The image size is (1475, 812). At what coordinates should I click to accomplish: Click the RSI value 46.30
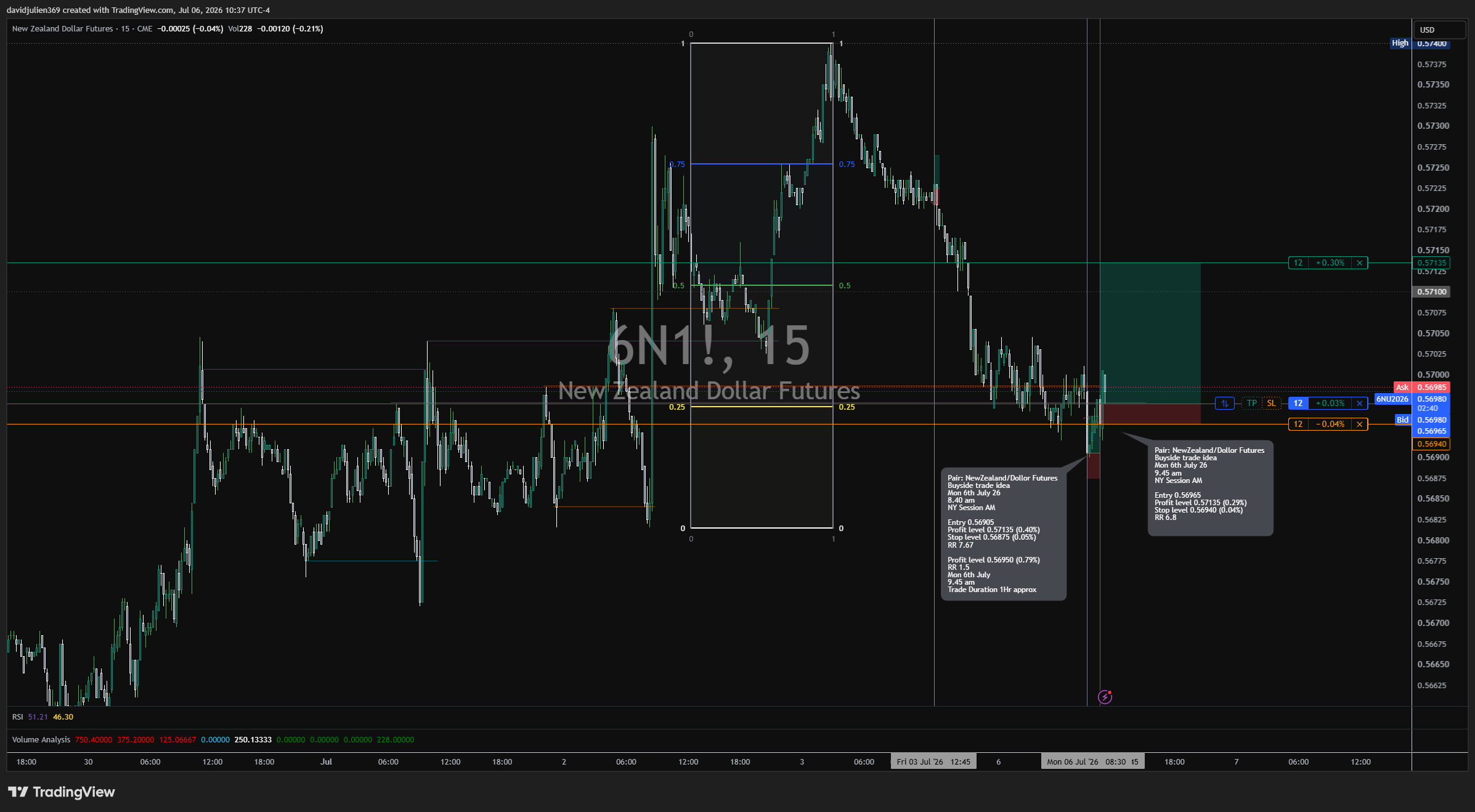click(63, 717)
